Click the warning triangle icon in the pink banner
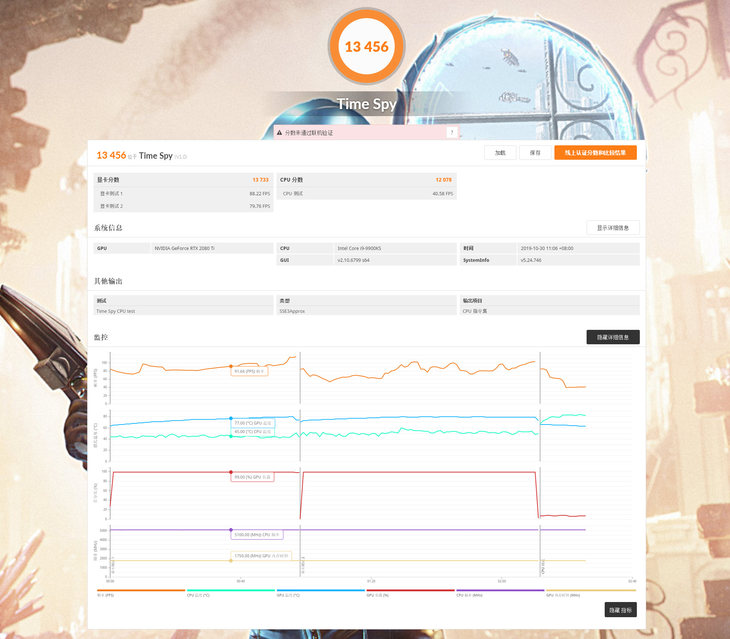 279,133
